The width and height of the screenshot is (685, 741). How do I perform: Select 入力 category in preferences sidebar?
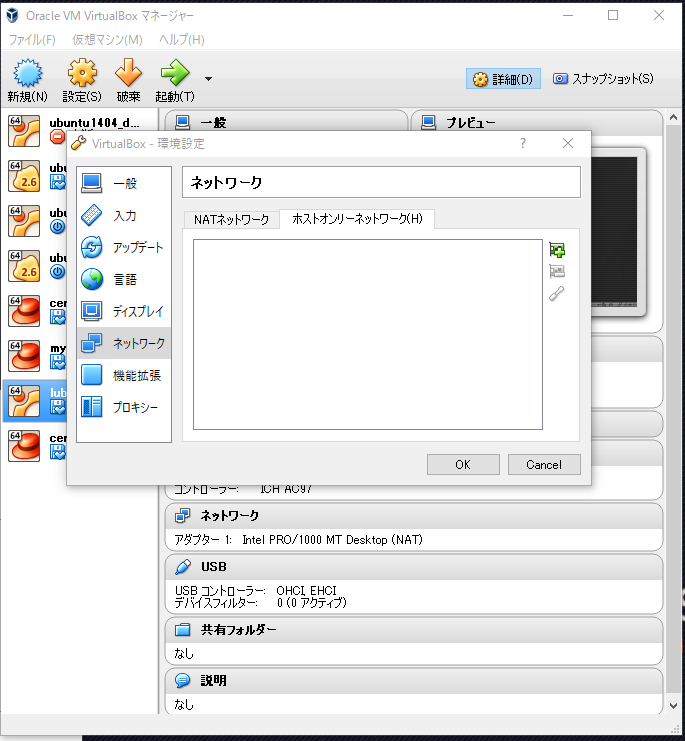click(x=124, y=215)
